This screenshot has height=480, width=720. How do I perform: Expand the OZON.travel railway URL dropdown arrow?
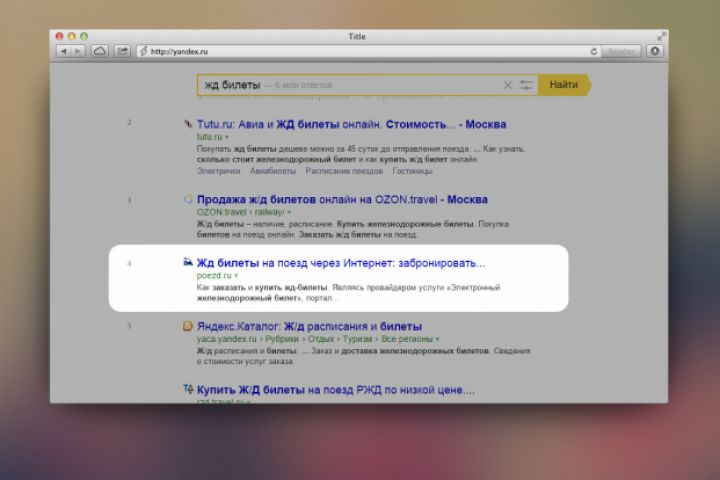point(289,213)
